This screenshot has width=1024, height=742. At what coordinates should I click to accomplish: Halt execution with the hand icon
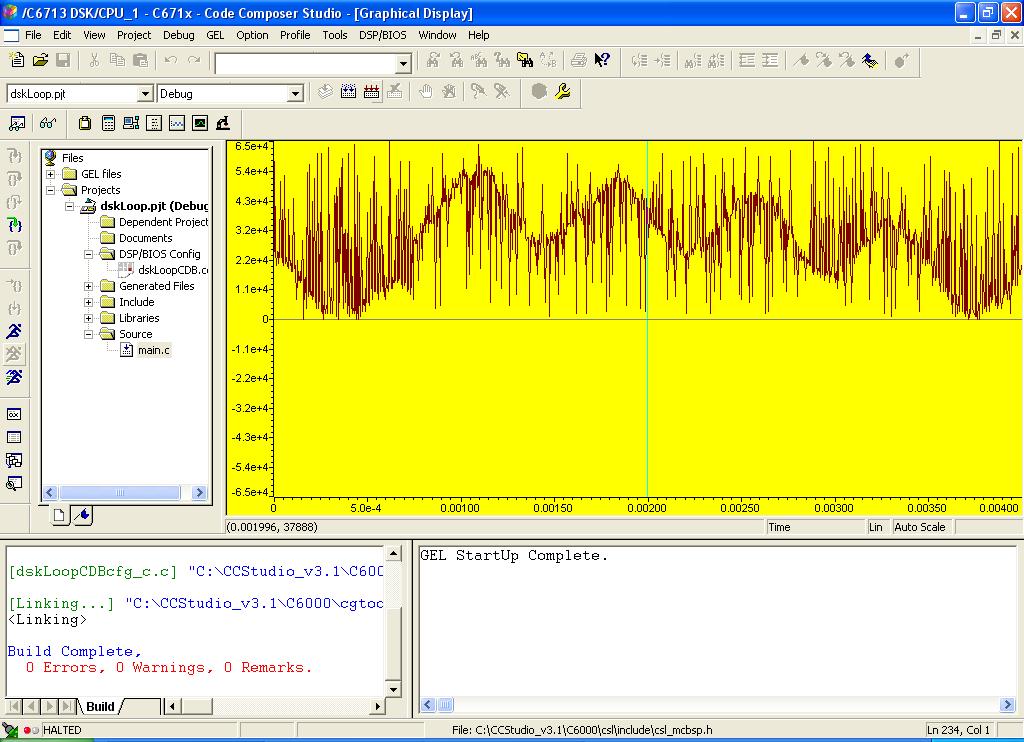tap(426, 91)
